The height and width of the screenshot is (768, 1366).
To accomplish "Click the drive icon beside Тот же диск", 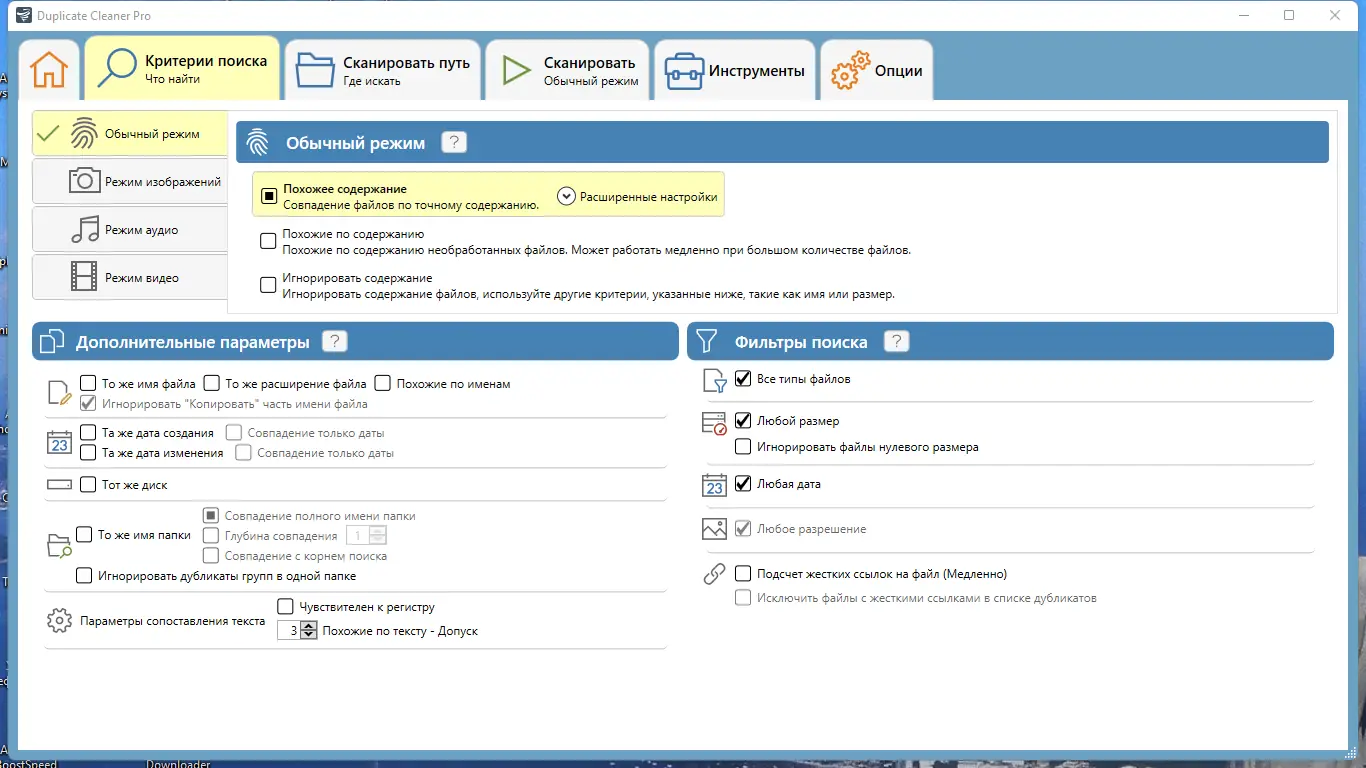I will [x=59, y=485].
